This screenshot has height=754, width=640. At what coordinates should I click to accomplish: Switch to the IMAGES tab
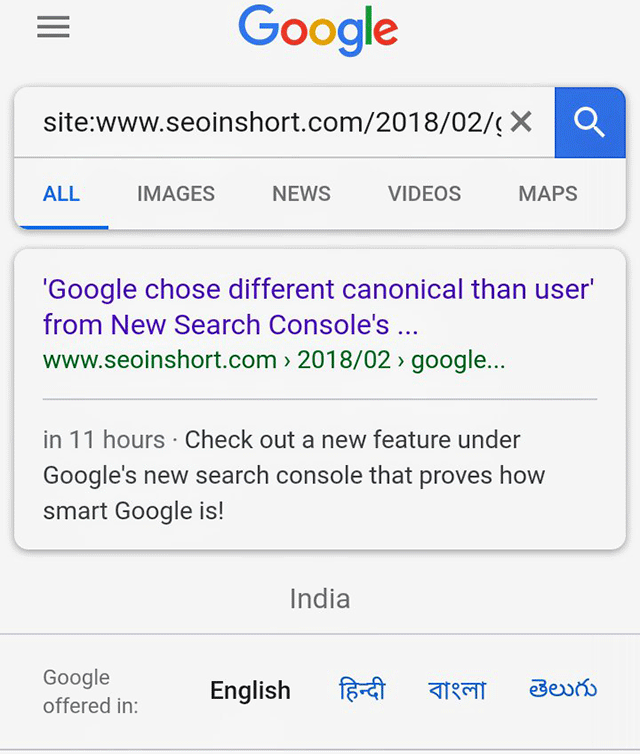tap(176, 194)
